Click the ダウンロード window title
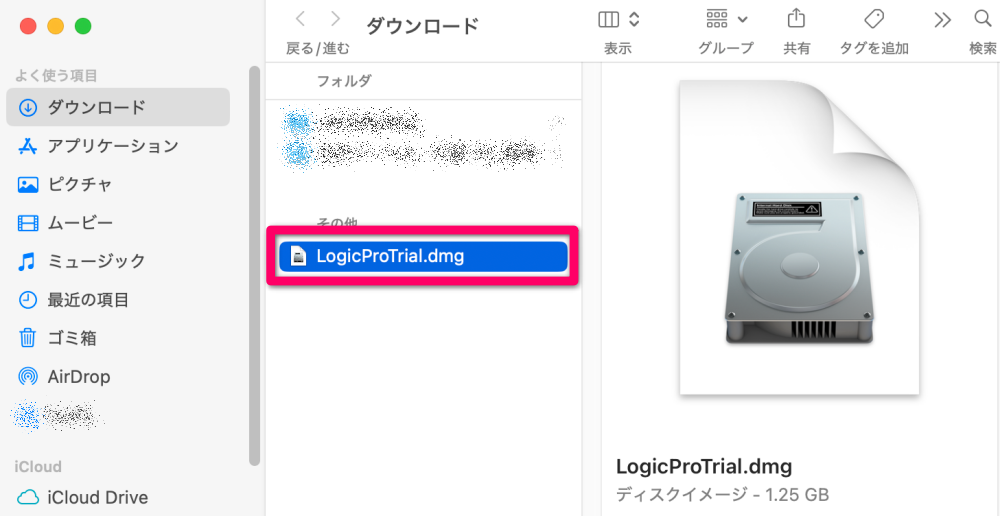Viewport: 1000px width, 516px height. [x=422, y=26]
